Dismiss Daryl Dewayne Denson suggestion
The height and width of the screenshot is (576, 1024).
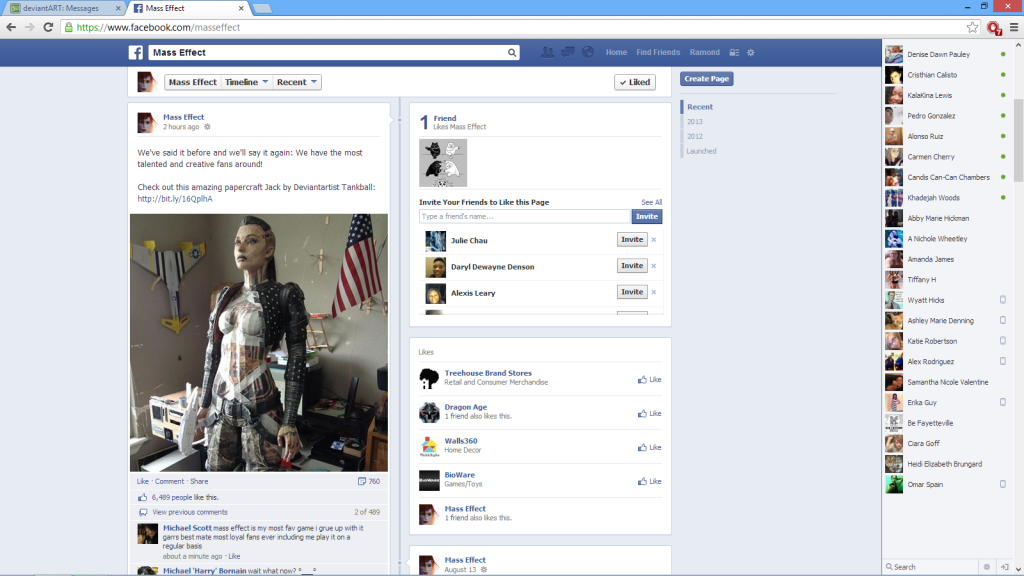(x=654, y=266)
